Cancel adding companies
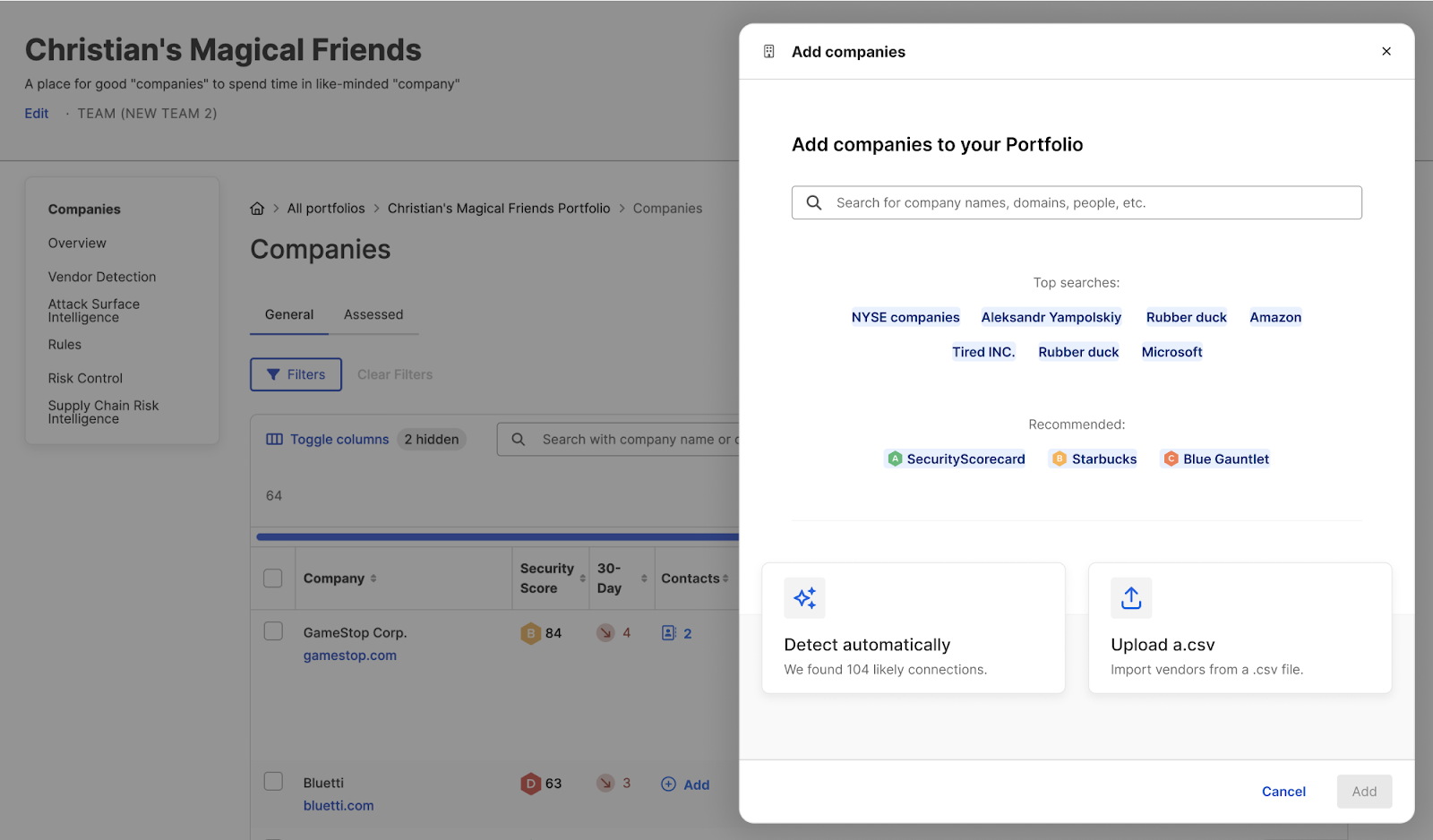This screenshot has width=1433, height=840. pos(1283,792)
